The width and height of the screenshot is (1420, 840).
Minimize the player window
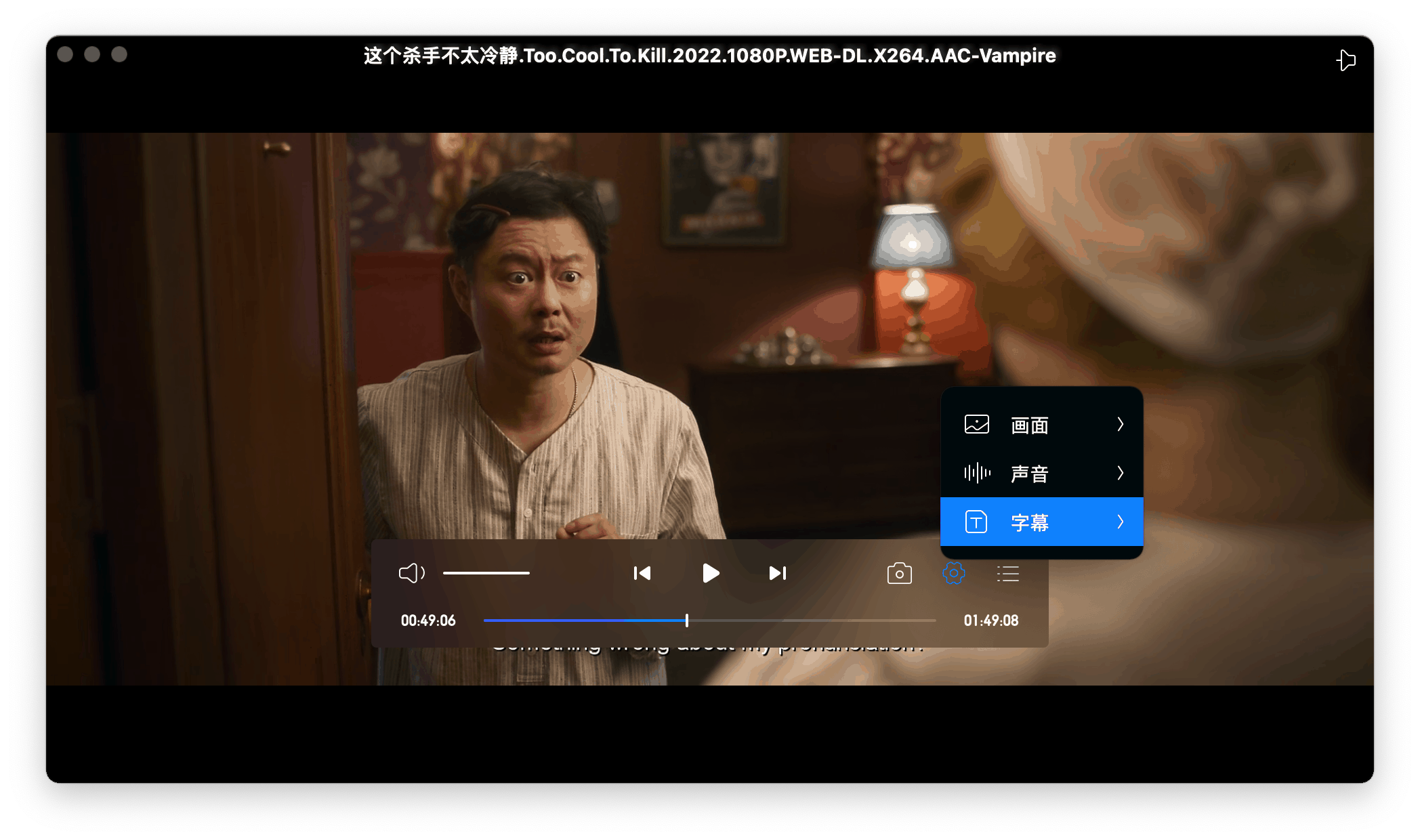tap(92, 54)
